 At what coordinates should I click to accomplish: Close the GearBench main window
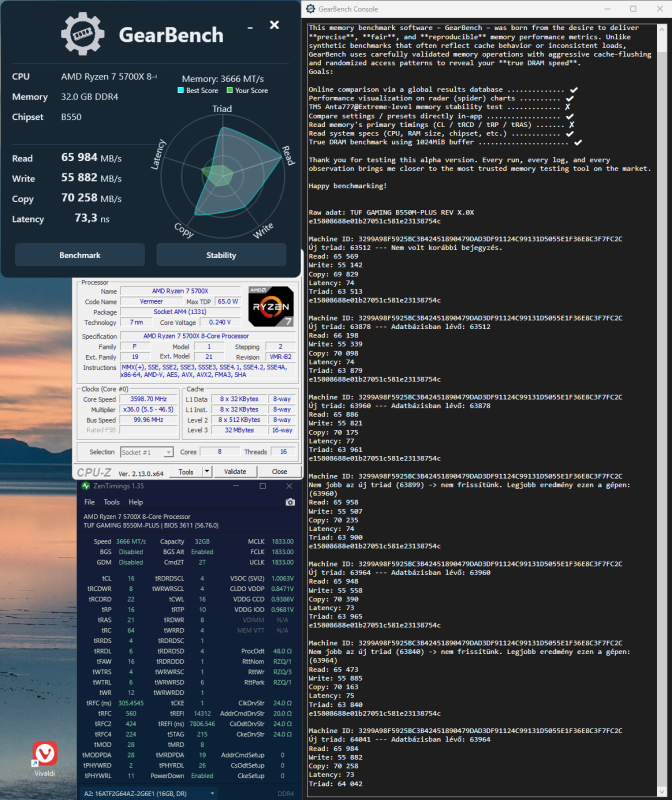pyautogui.click(x=275, y=25)
